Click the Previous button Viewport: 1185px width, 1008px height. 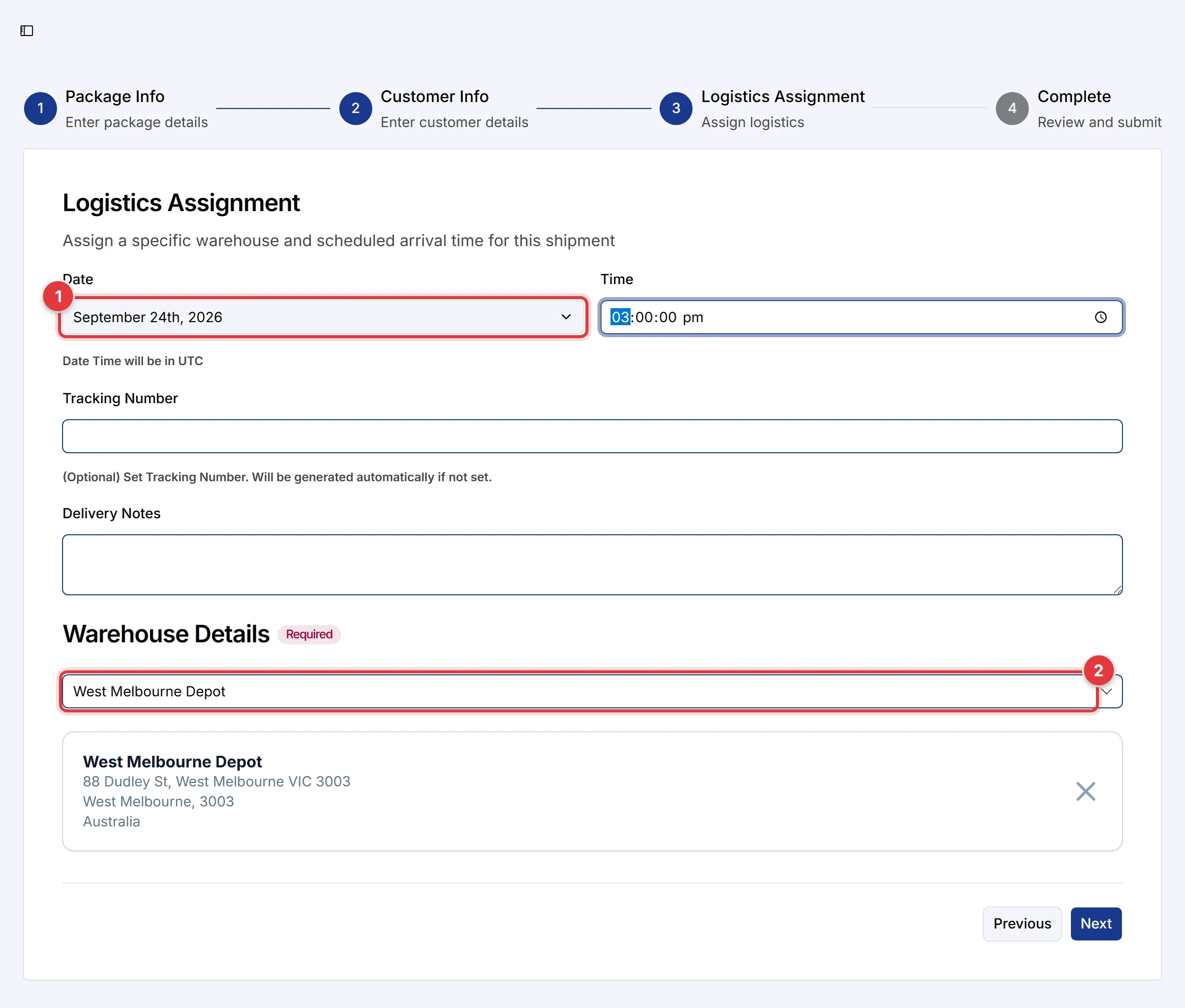tap(1022, 923)
